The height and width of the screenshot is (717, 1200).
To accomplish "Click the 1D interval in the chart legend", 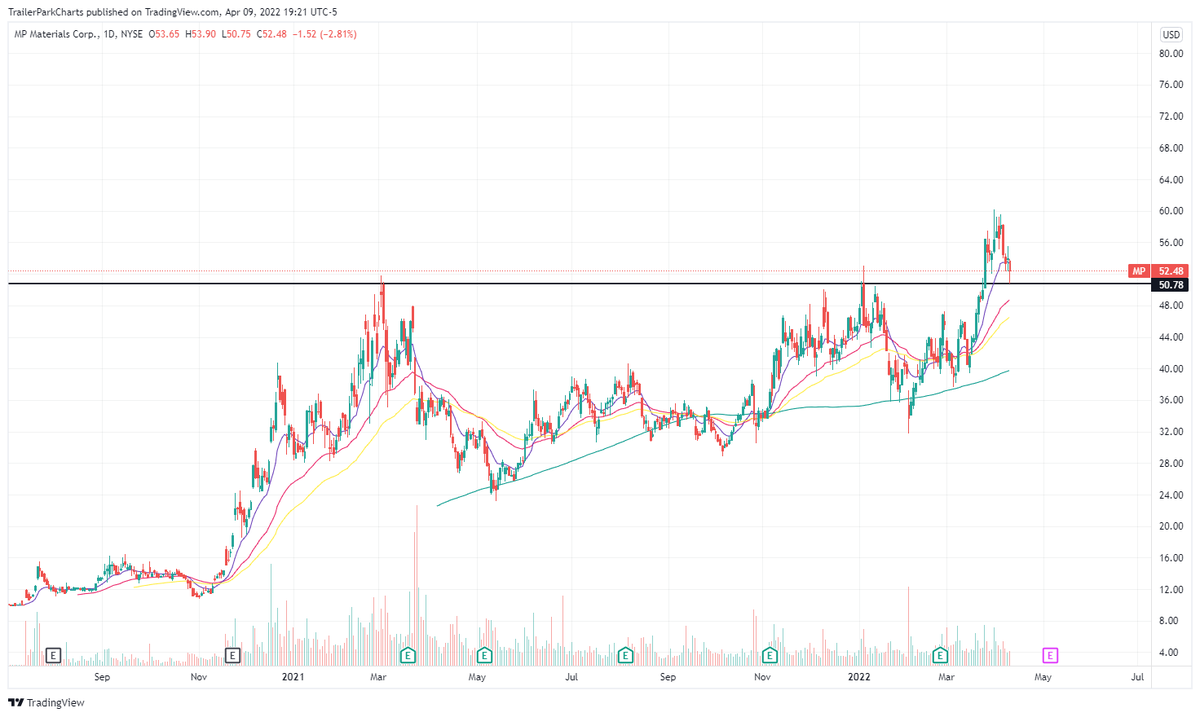I will [109, 34].
